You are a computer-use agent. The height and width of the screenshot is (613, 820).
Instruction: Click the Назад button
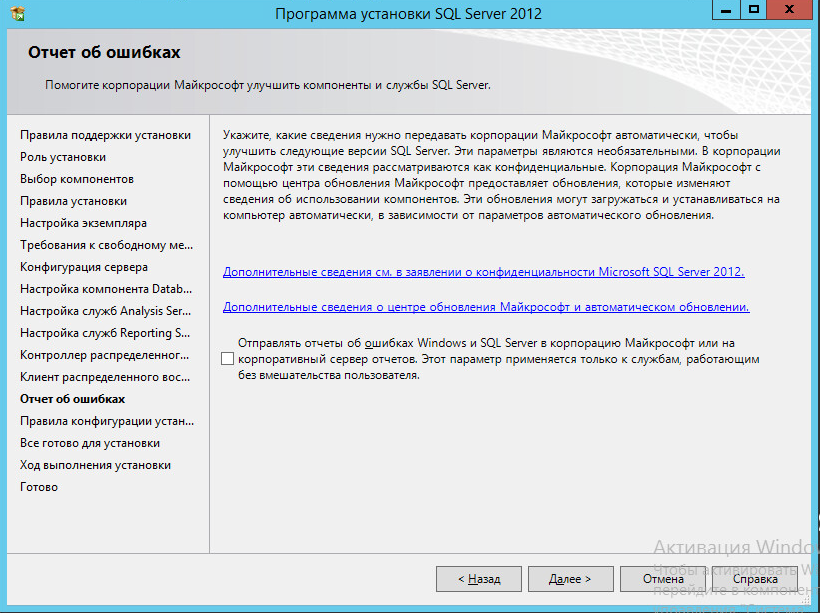click(479, 579)
